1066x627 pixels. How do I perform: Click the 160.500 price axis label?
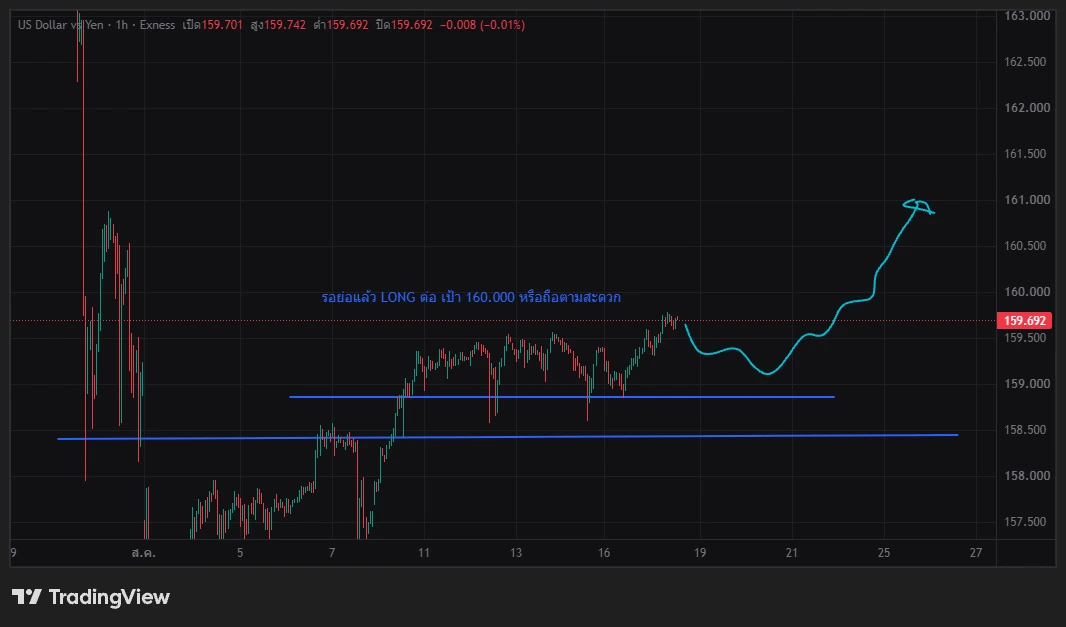point(1025,245)
